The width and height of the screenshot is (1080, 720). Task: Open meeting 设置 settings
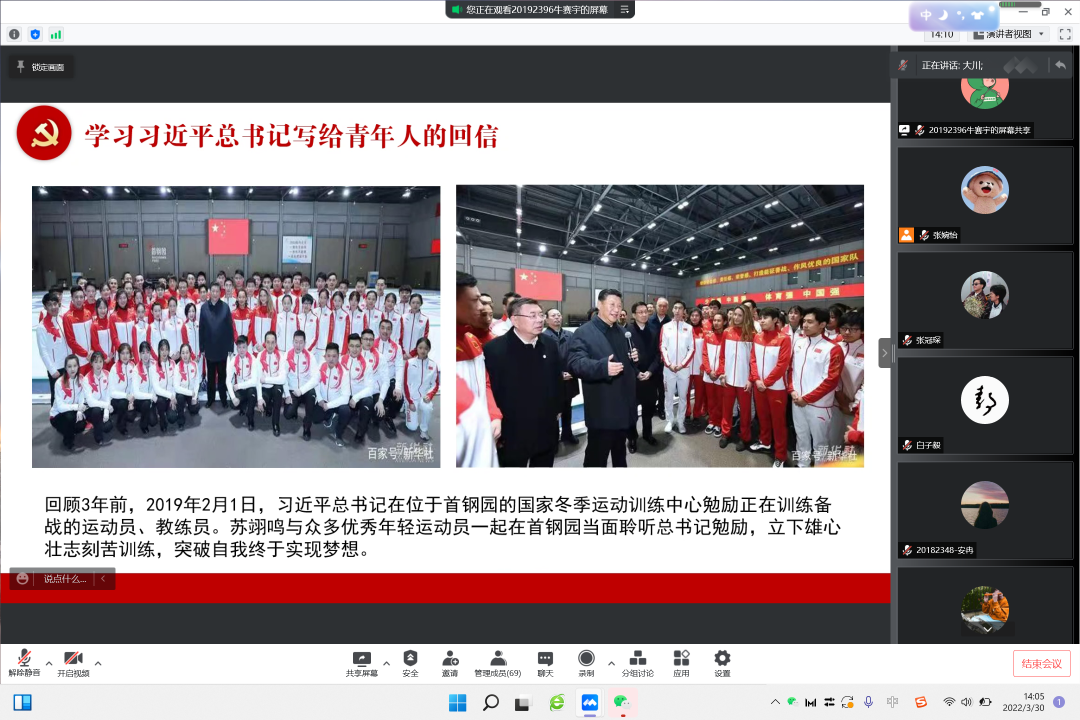[x=722, y=664]
